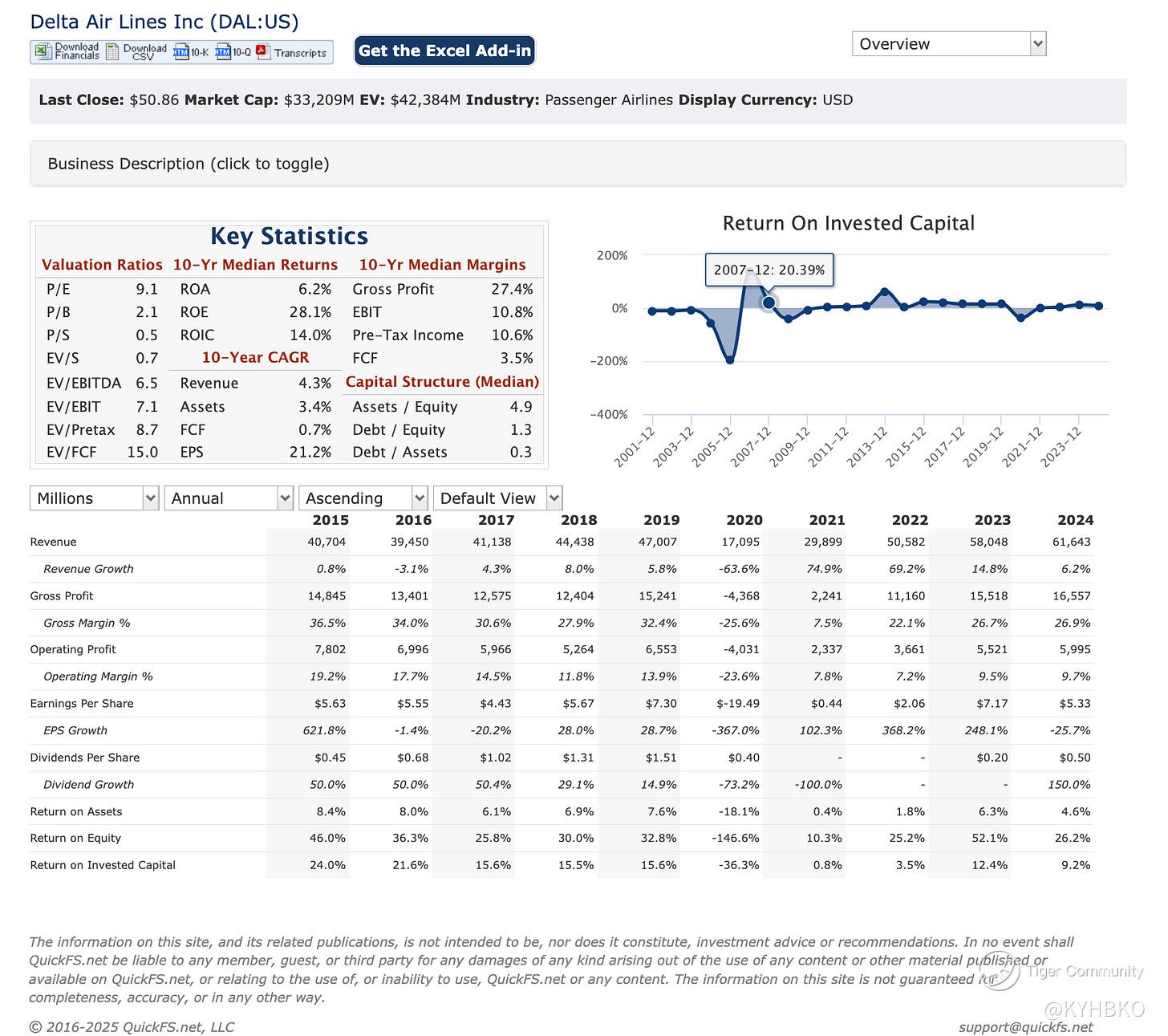Click the Dividends Per Share row label
Image resolution: width=1168 pixels, height=1036 pixels.
click(85, 758)
